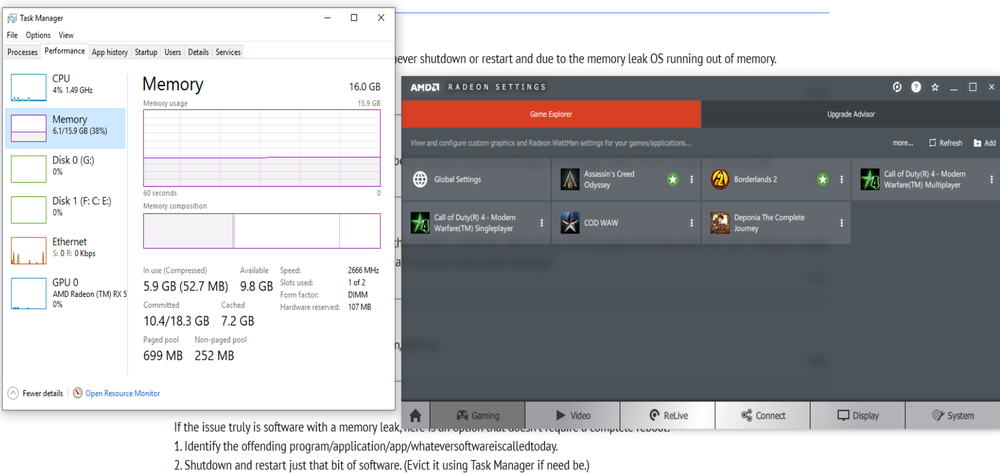Open Radeon Settings home screen
This screenshot has width=1000, height=475.
[x=414, y=415]
